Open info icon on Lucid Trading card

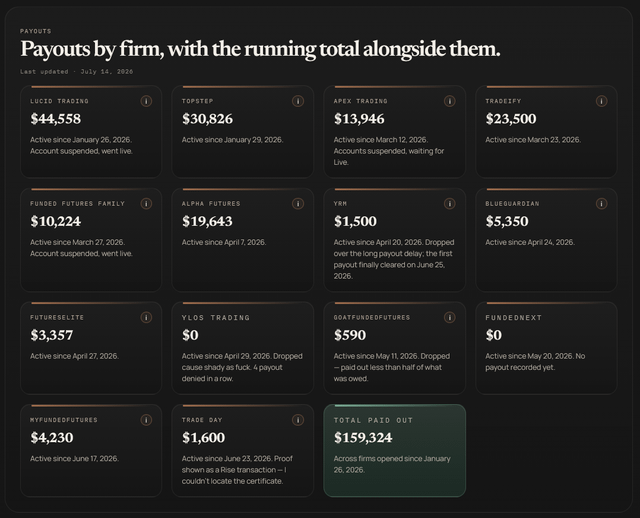pyautogui.click(x=146, y=101)
